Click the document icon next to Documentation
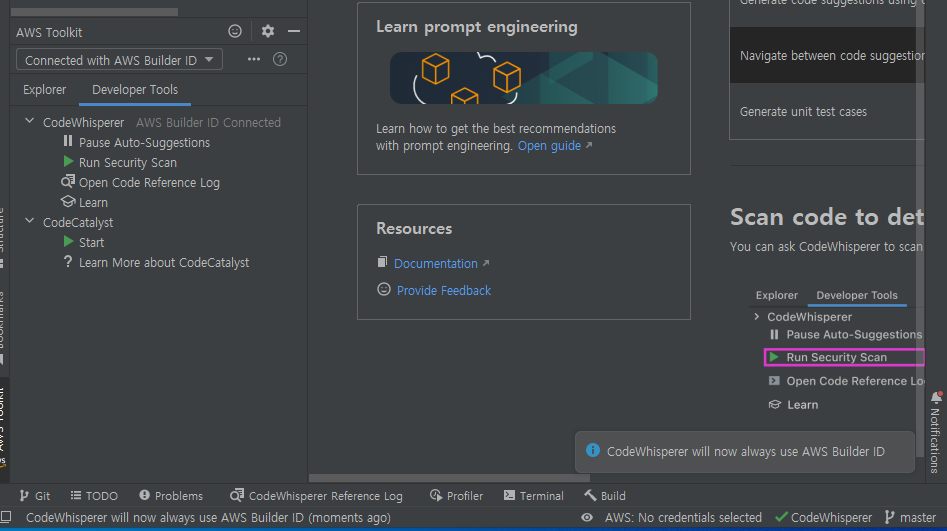The width and height of the screenshot is (947, 531). point(382,262)
